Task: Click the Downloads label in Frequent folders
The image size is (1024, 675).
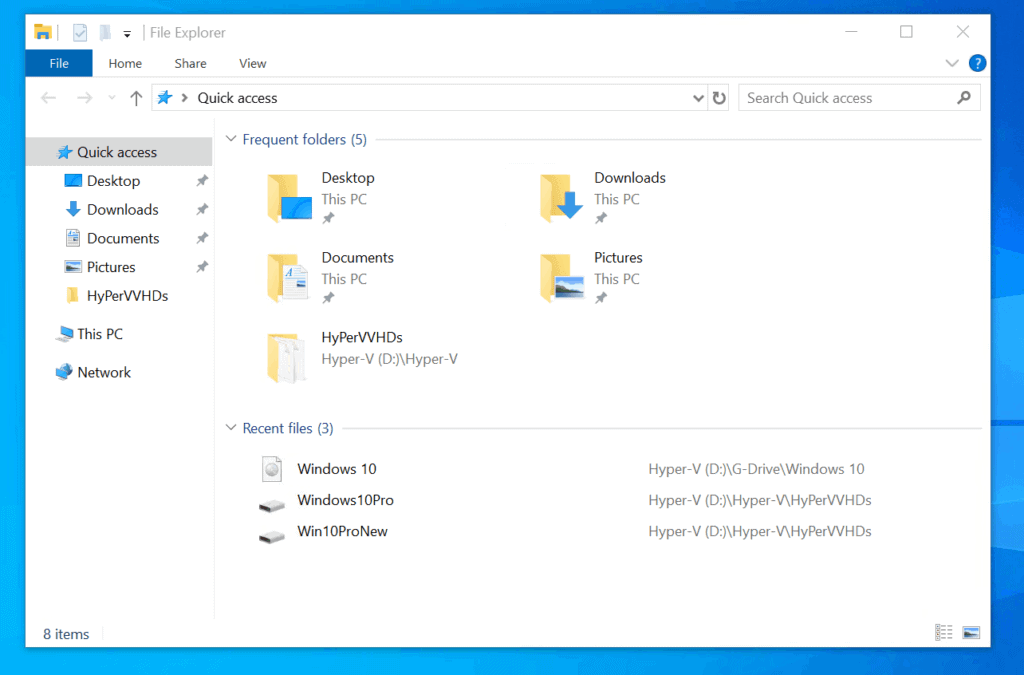Action: [630, 178]
